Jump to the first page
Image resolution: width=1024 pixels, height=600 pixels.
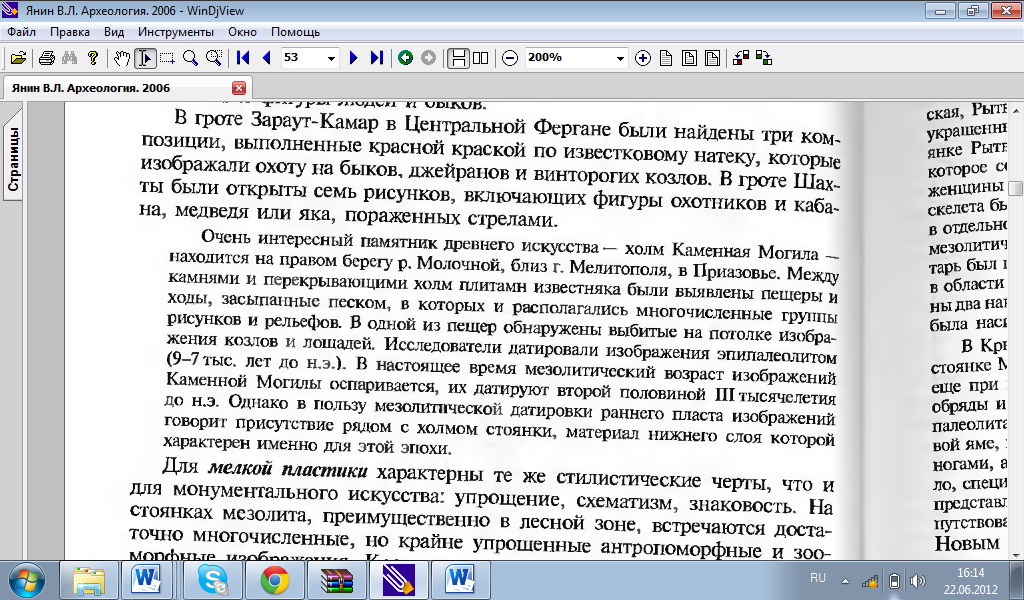(x=243, y=58)
